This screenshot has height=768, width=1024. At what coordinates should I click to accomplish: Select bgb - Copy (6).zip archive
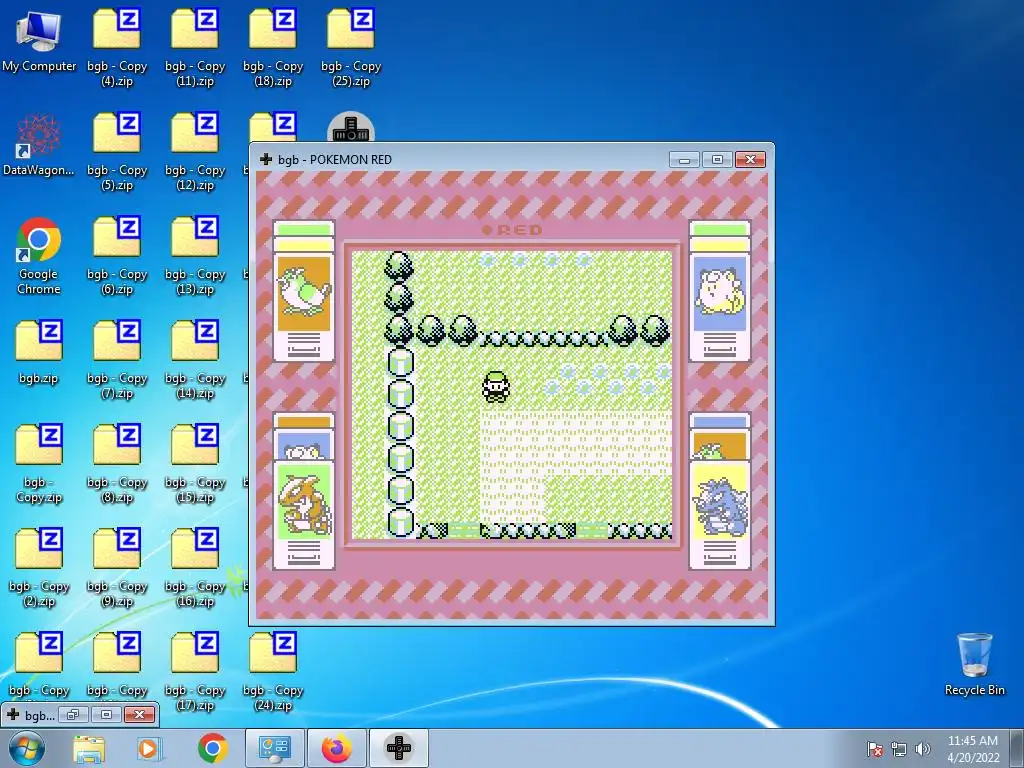(x=117, y=256)
